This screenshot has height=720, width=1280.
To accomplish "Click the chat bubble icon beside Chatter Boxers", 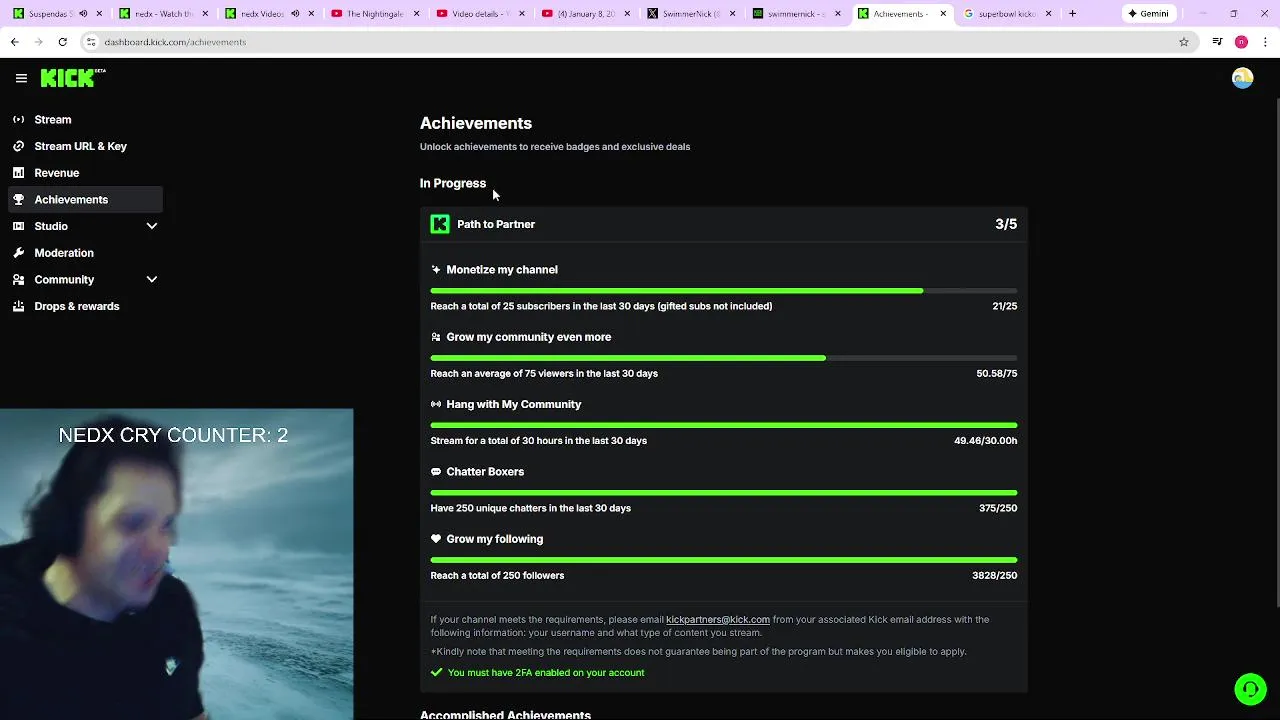I will [436, 471].
